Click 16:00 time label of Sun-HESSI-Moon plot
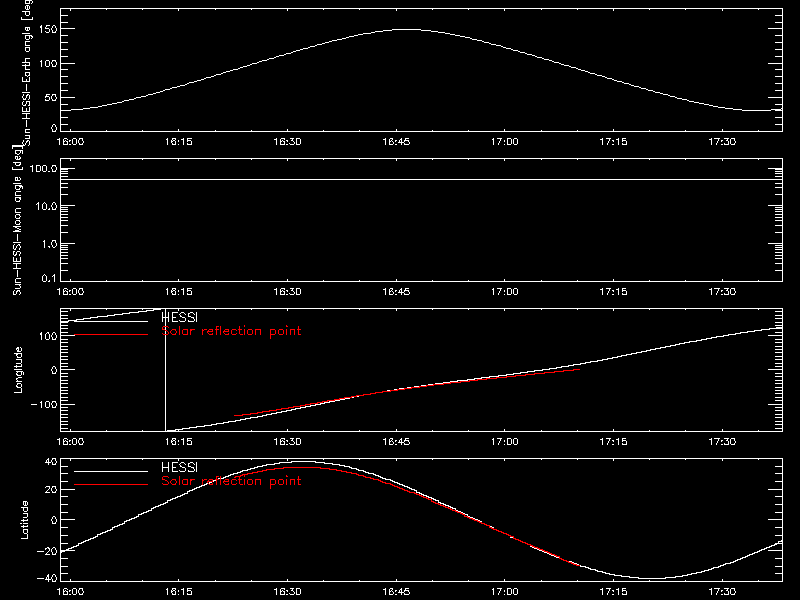Screen dimensions: 800x600 coord(70,292)
